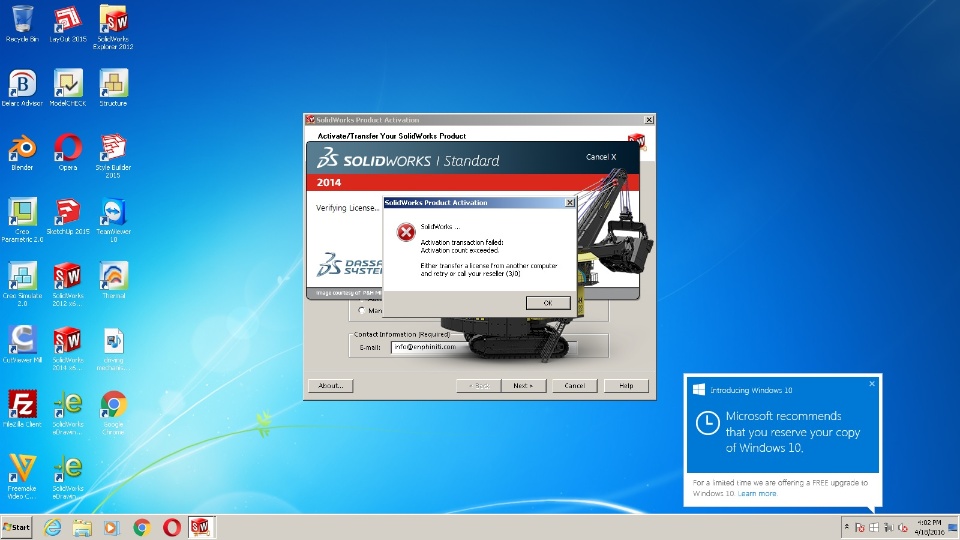
Task: Open SolidWorks Explorer 2012 desktop shortcut
Action: 113,27
